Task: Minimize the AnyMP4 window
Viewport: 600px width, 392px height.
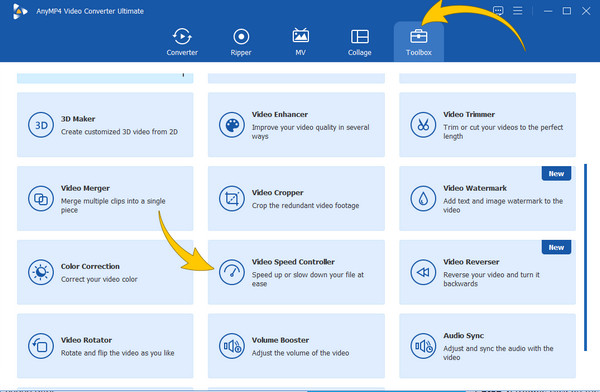Action: click(x=548, y=11)
